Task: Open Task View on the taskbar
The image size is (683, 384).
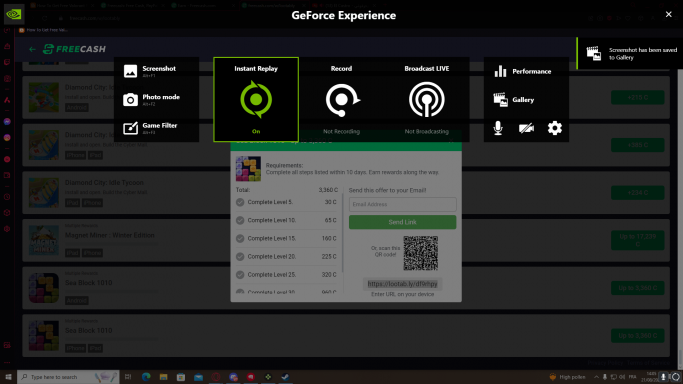Action: click(128, 377)
